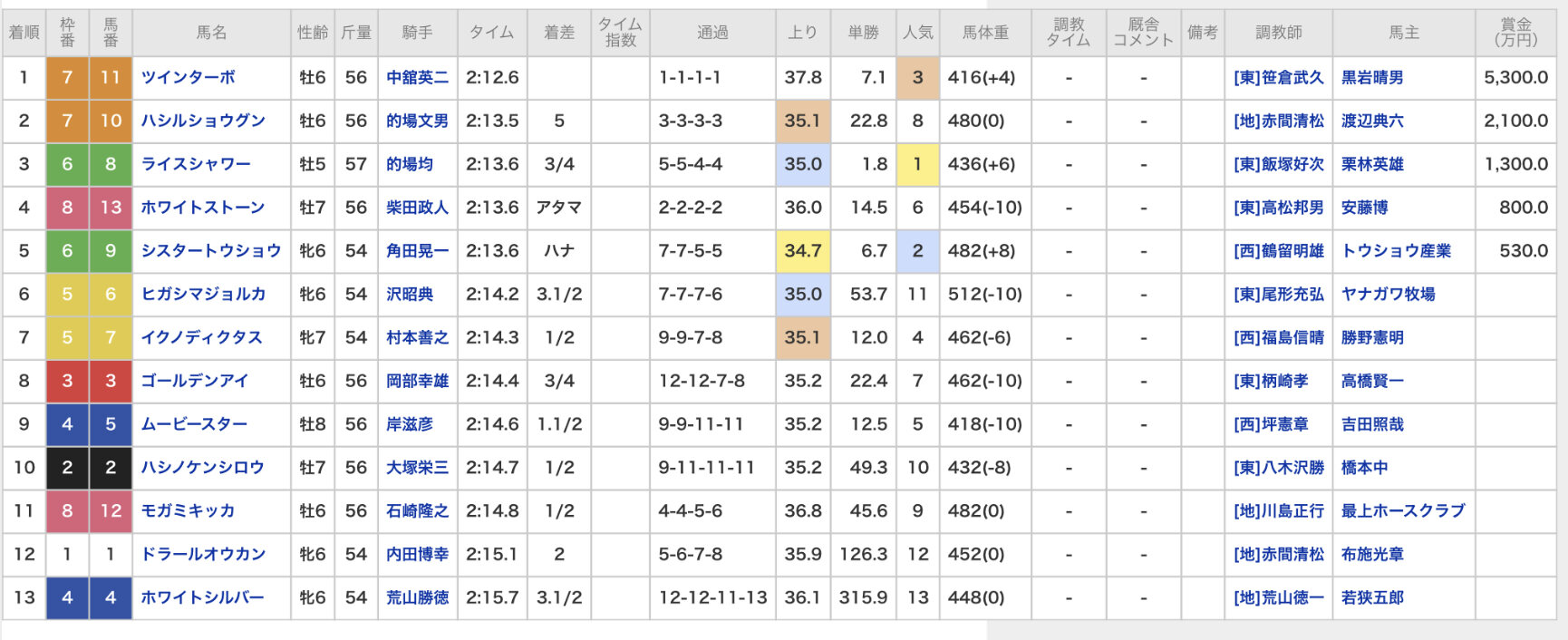Select horse ライスシャワー

point(196,164)
